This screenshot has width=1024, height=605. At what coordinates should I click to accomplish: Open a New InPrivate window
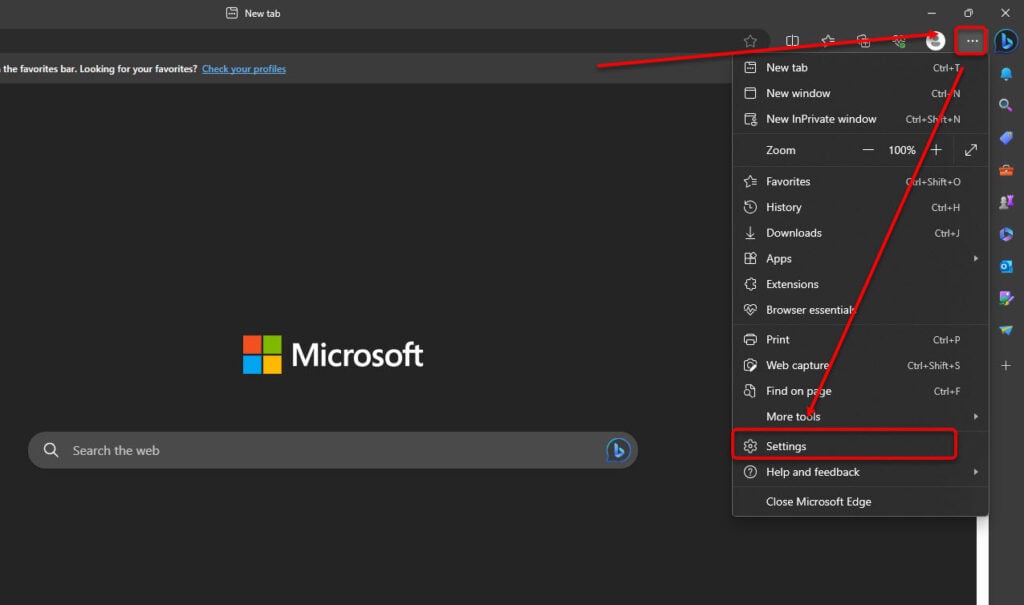(859, 119)
